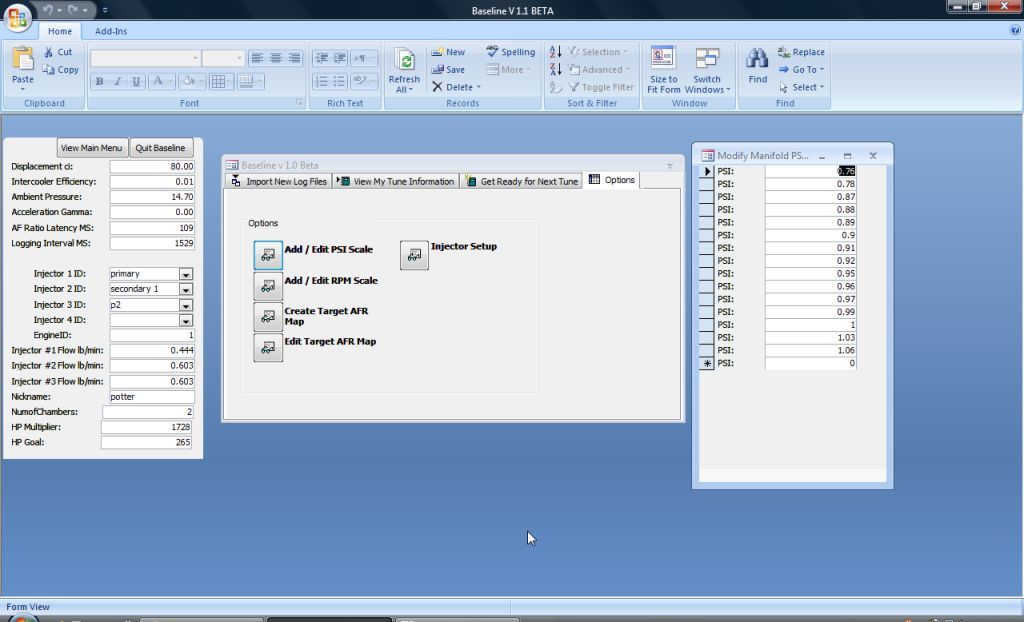Viewport: 1024px width, 622px height.
Task: Click the Paste clipboard icon
Action: [22, 60]
